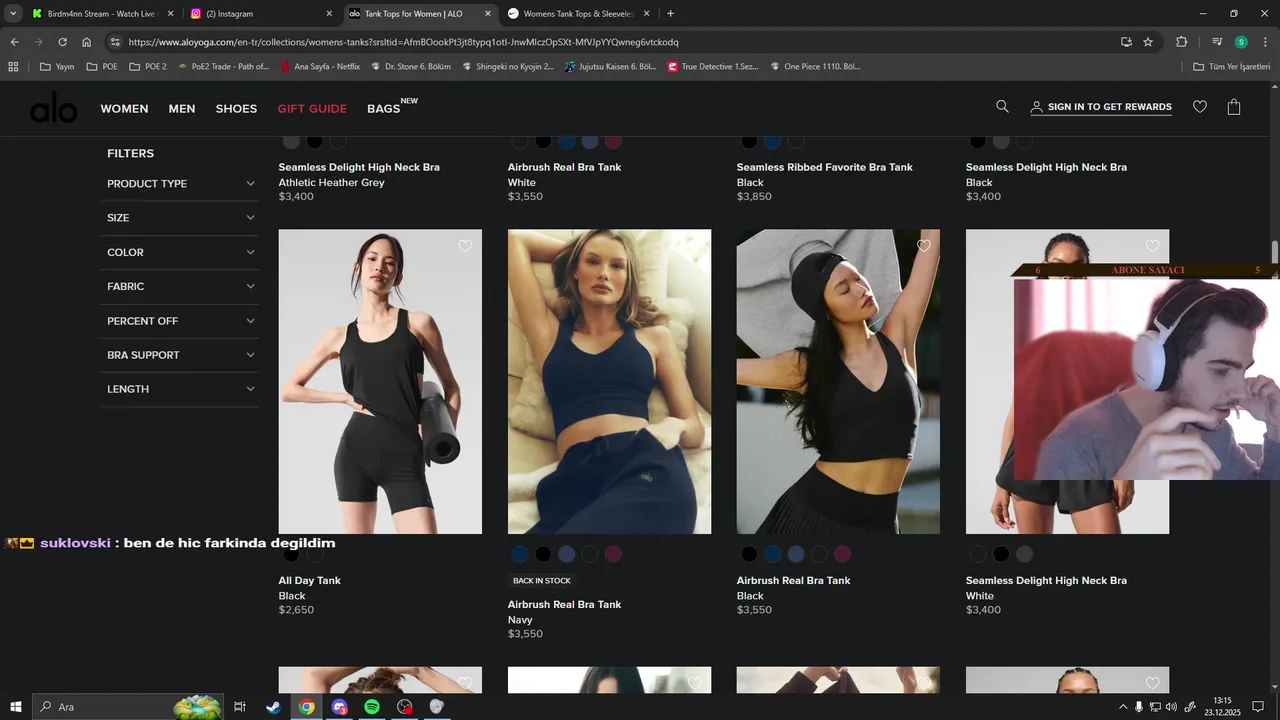Open Airbrush Real Bra Tank Navy title
This screenshot has height=720, width=1280.
click(x=564, y=604)
